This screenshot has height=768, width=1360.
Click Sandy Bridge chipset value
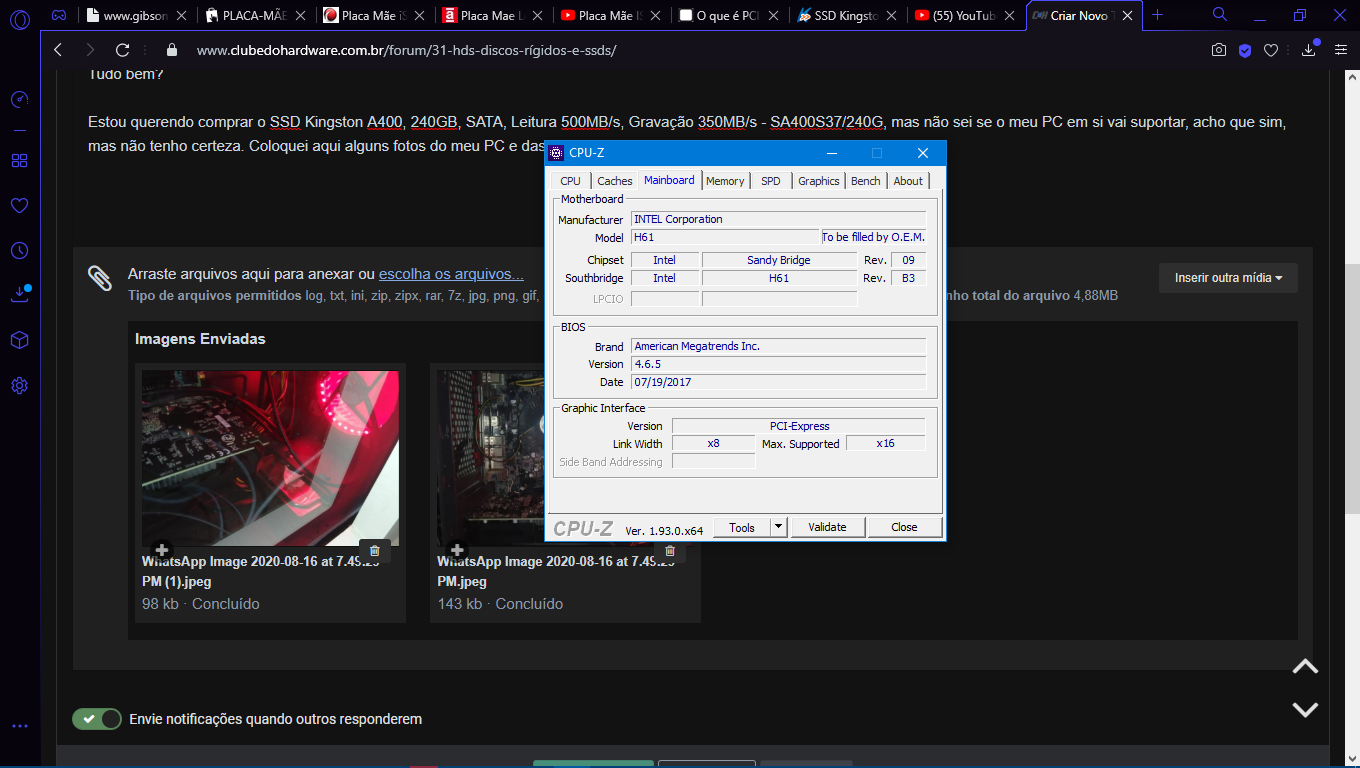[779, 260]
